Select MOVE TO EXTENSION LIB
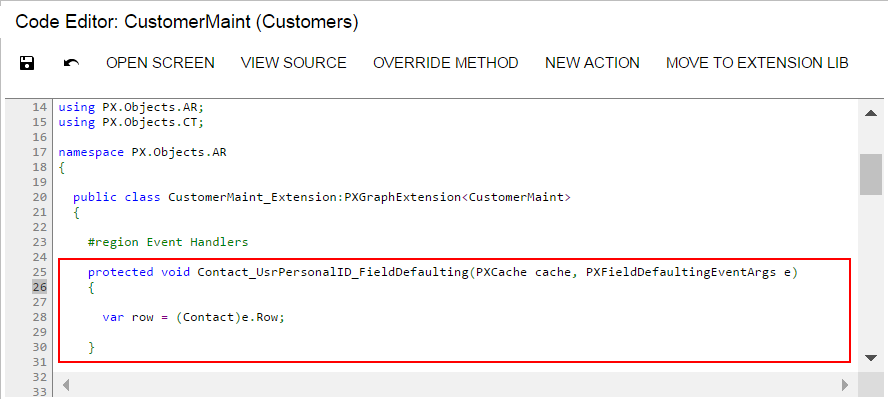888x400 pixels. click(x=757, y=63)
